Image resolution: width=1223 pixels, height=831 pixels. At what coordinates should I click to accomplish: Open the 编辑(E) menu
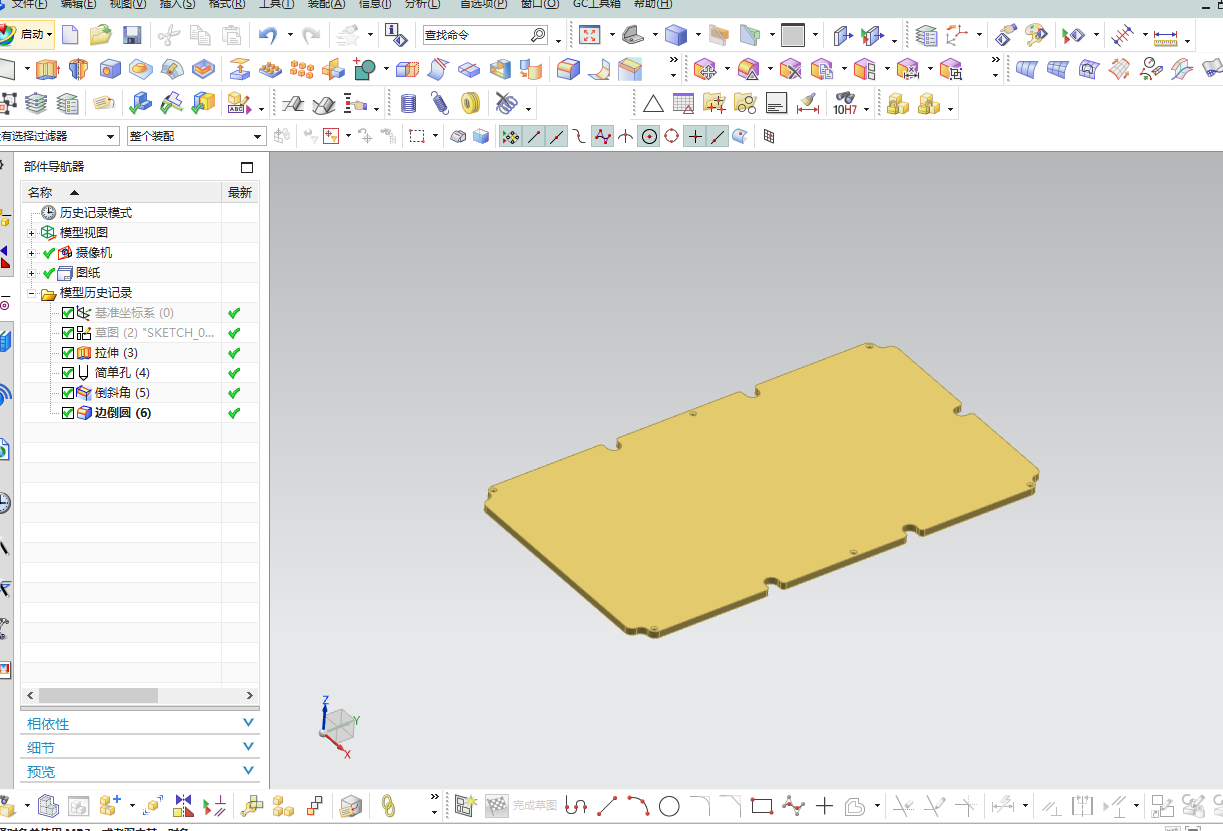point(78,4)
